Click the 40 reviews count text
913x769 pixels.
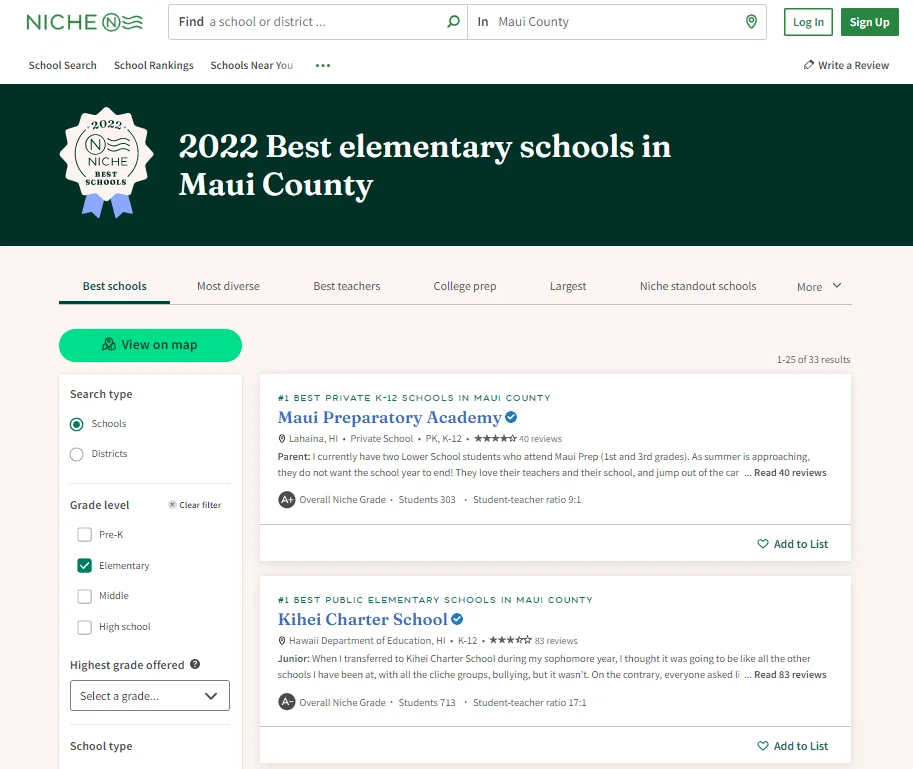coord(540,439)
